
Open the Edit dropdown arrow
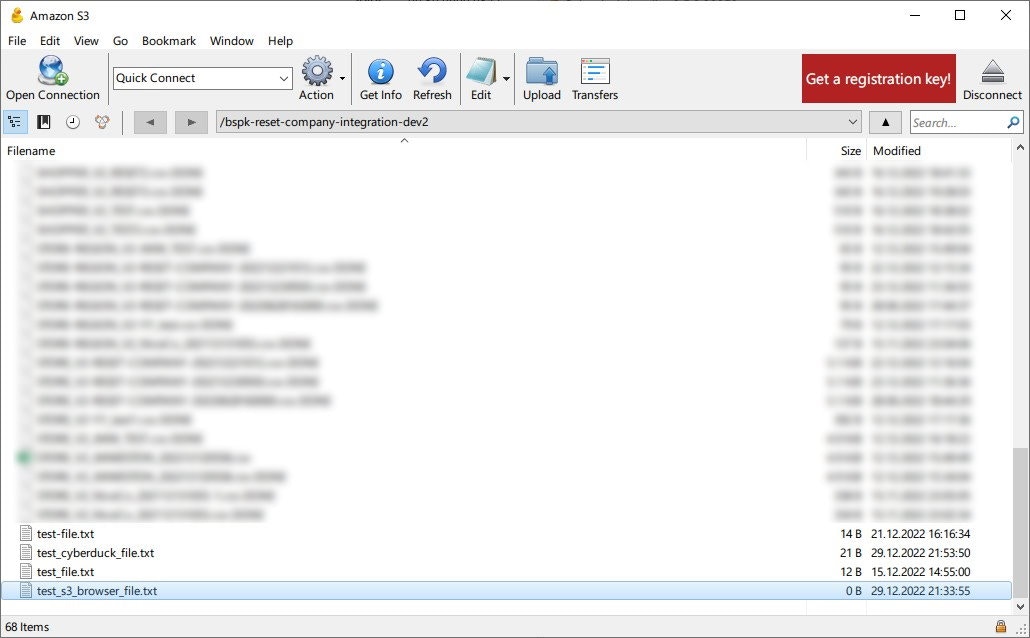(506, 78)
